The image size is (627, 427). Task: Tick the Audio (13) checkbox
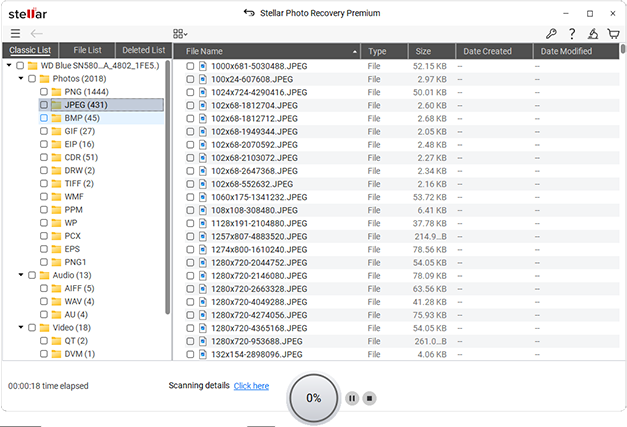32,275
